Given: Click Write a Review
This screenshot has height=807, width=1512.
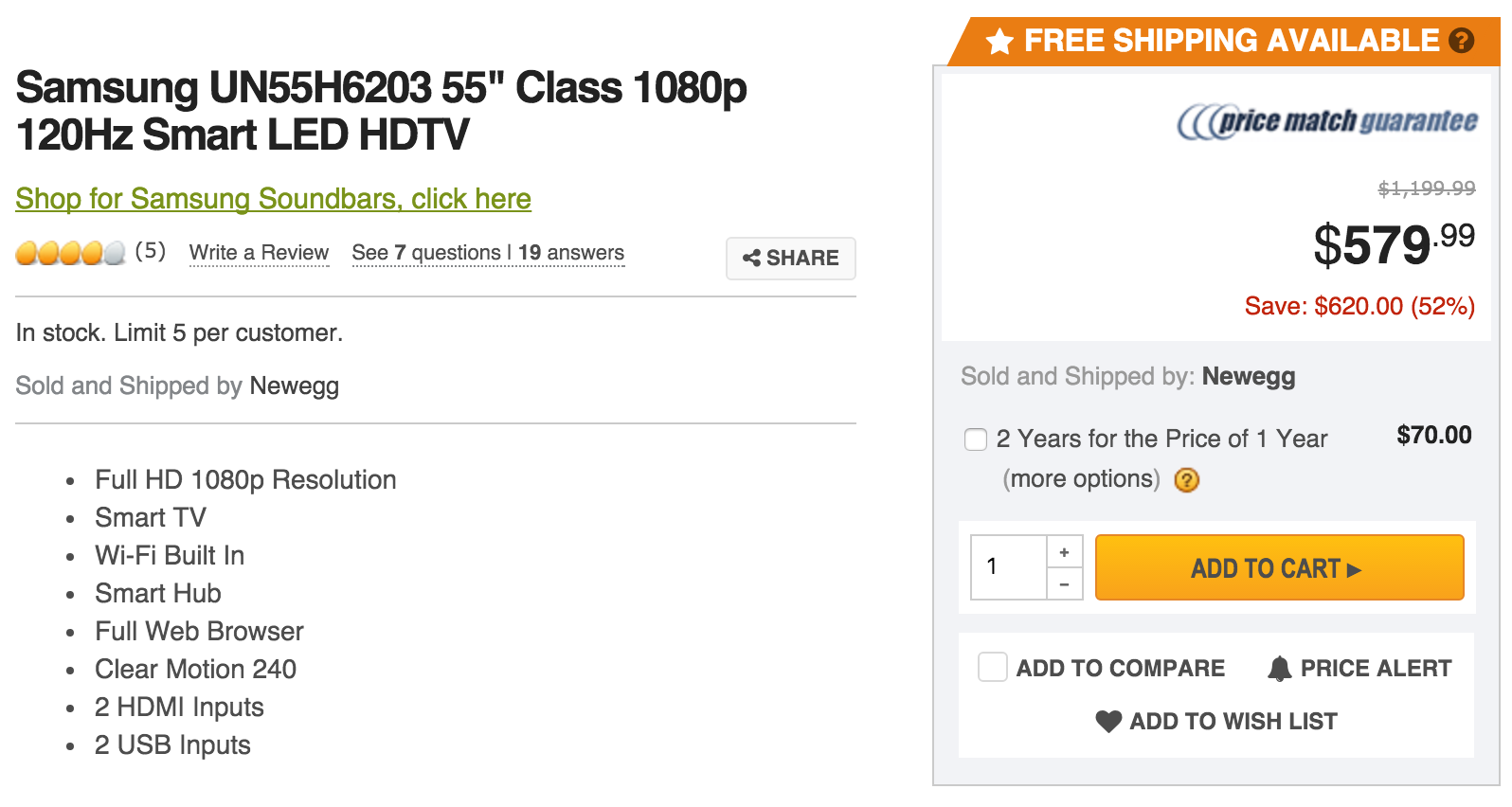Looking at the screenshot, I should [x=259, y=253].
